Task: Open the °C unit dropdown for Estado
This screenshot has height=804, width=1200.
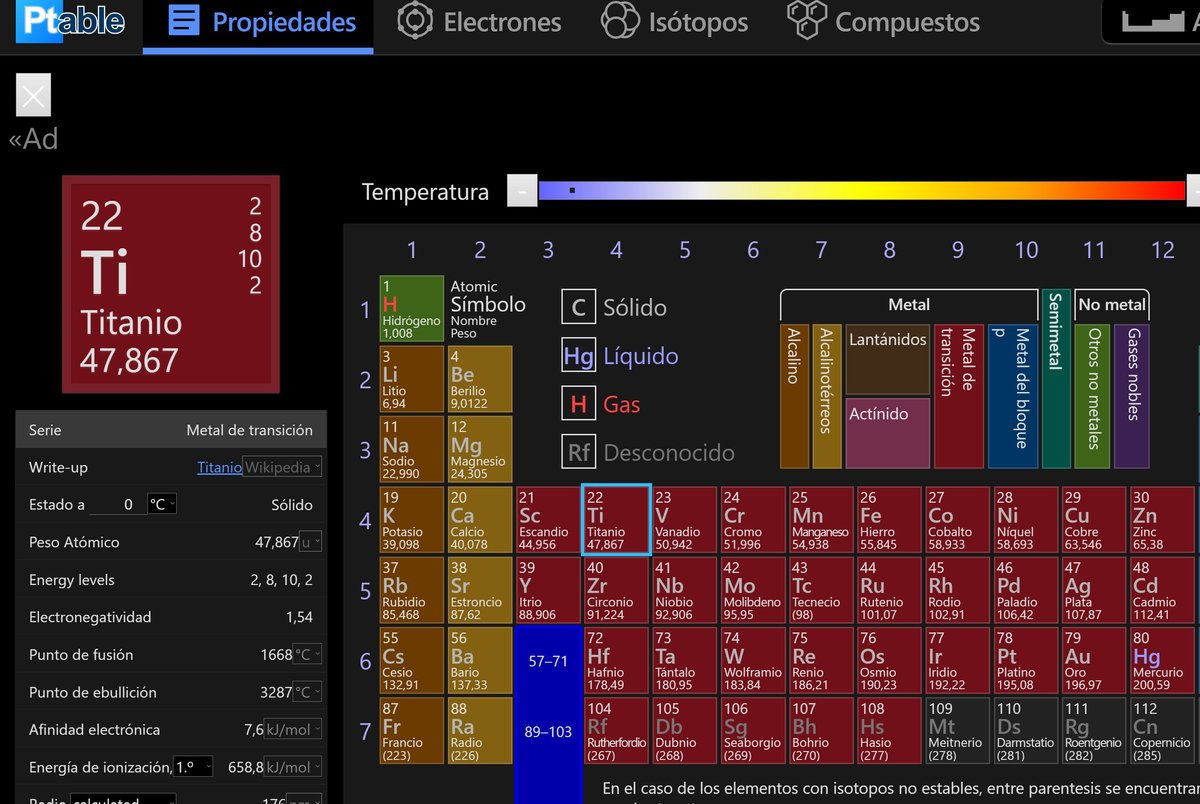Action: pos(161,504)
